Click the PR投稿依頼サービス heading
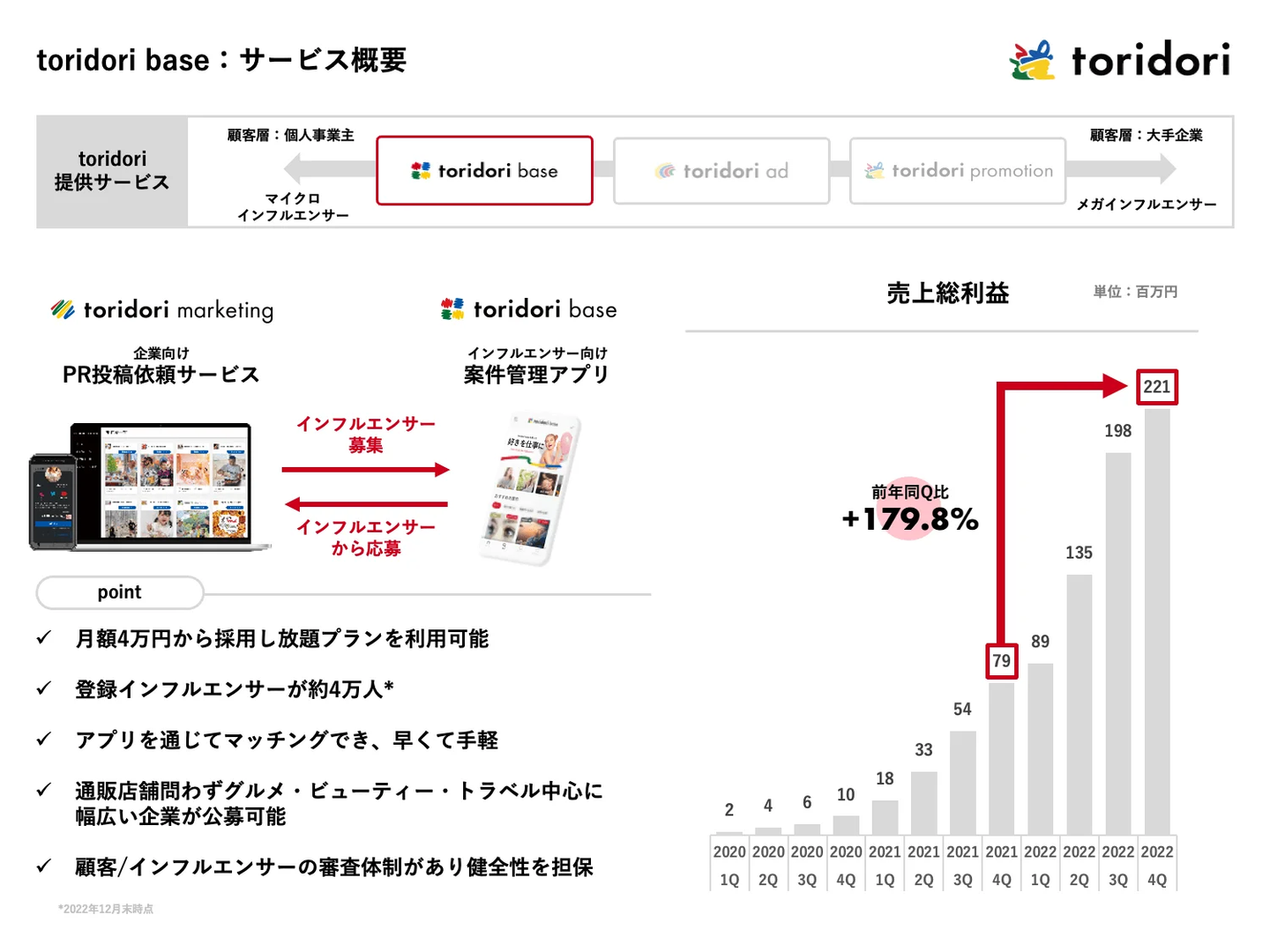 click(161, 375)
